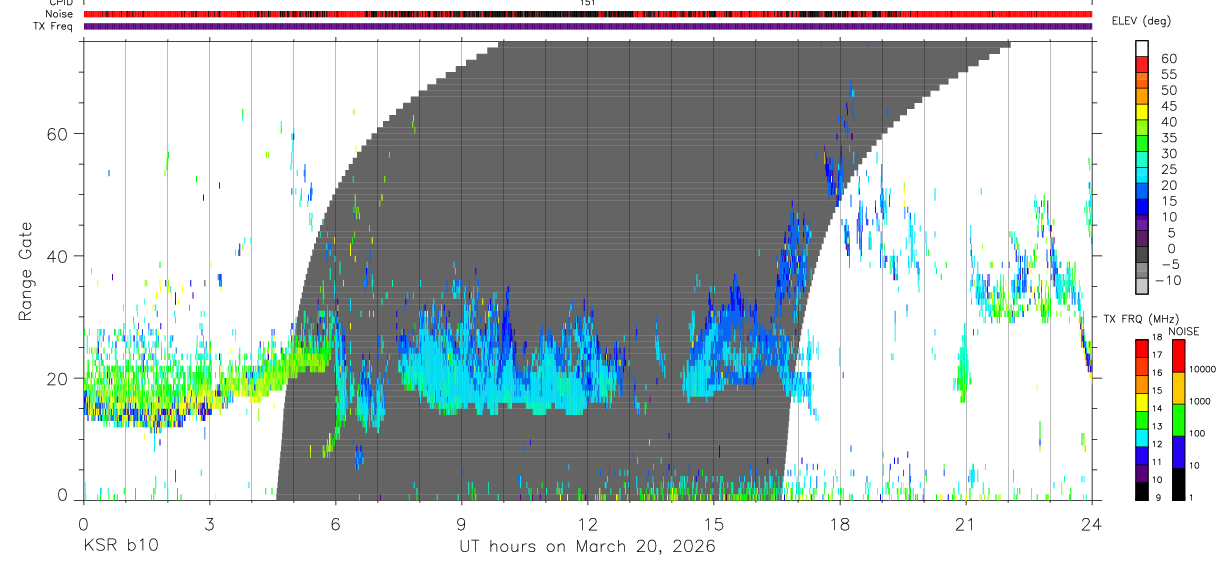
Task: Click the '151' CPID value at top
Action: click(587, 3)
